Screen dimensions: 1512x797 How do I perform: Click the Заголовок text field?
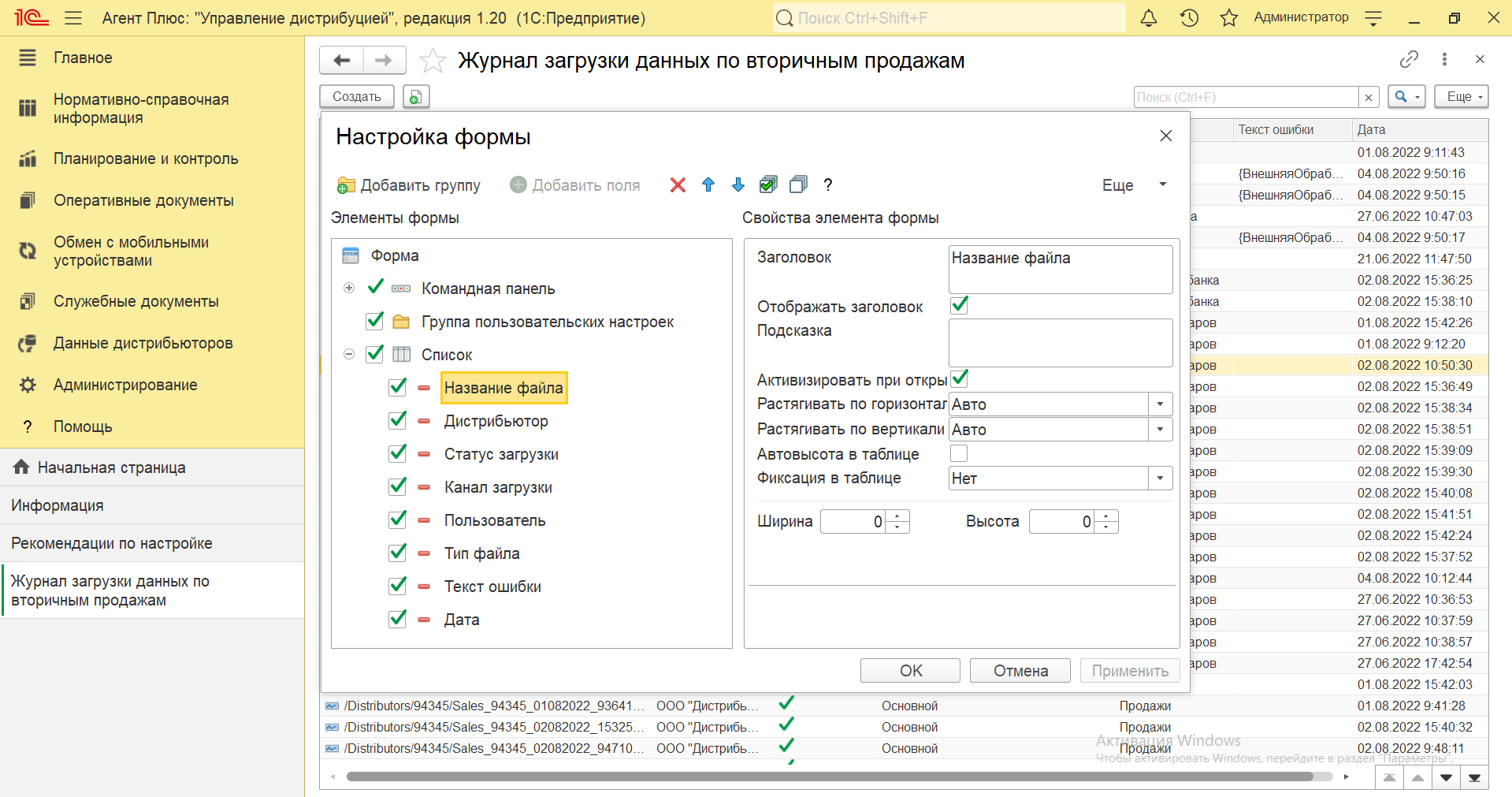(x=1061, y=269)
